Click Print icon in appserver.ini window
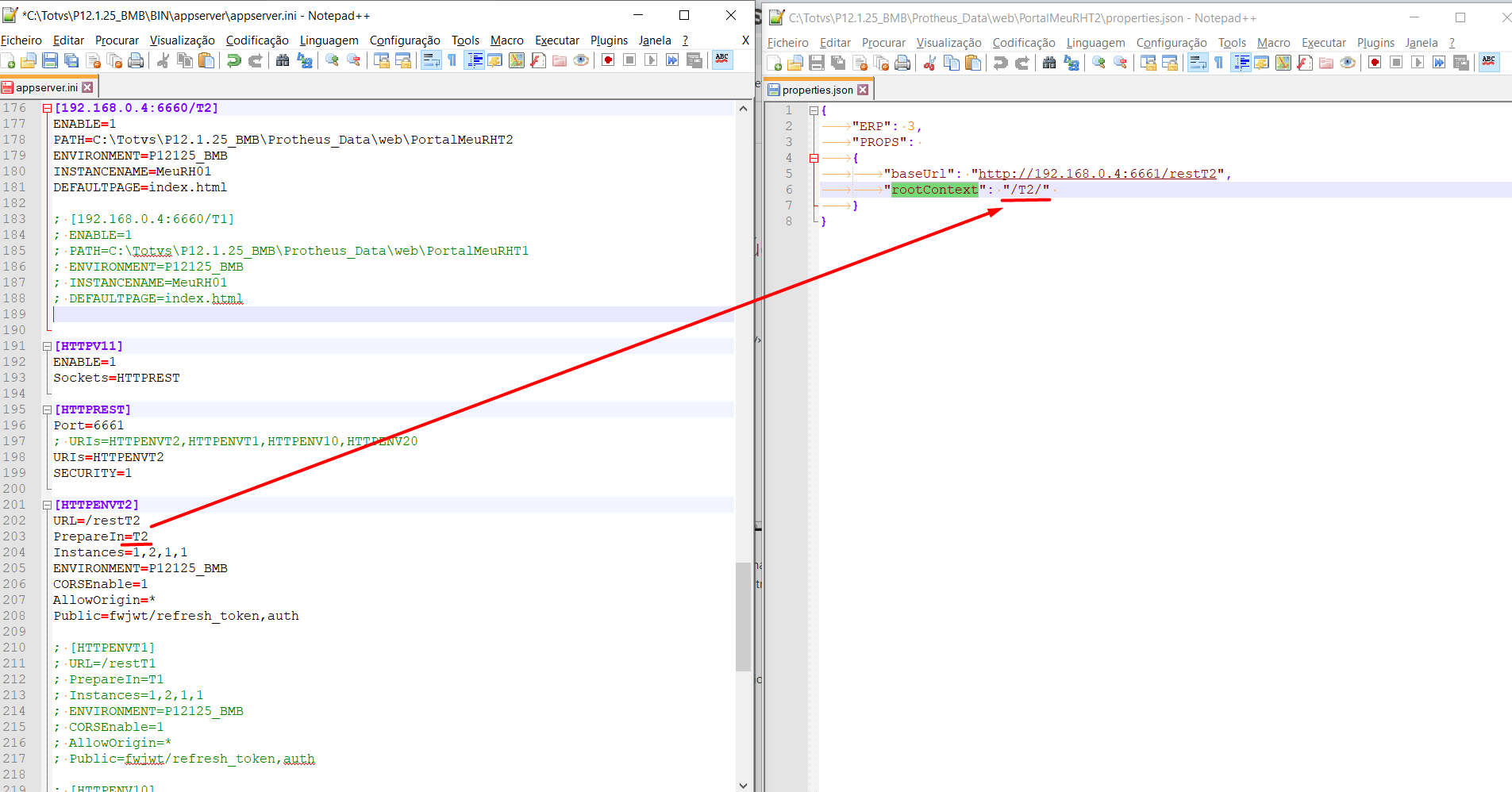Screen dimensions: 1512x792 (136, 60)
